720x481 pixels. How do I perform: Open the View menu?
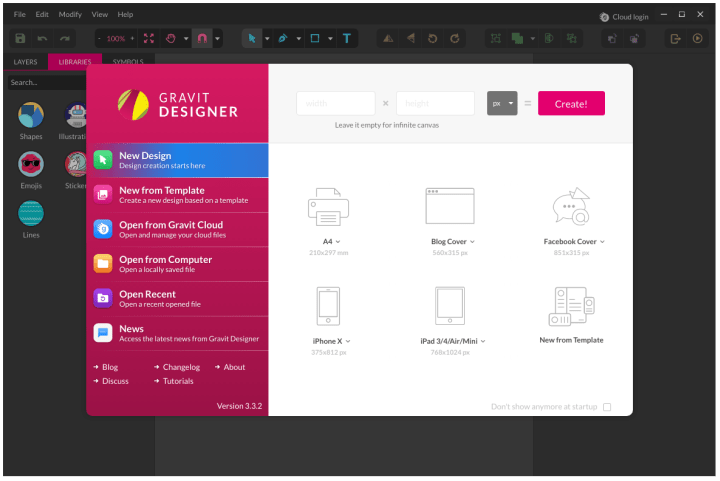pyautogui.click(x=100, y=15)
